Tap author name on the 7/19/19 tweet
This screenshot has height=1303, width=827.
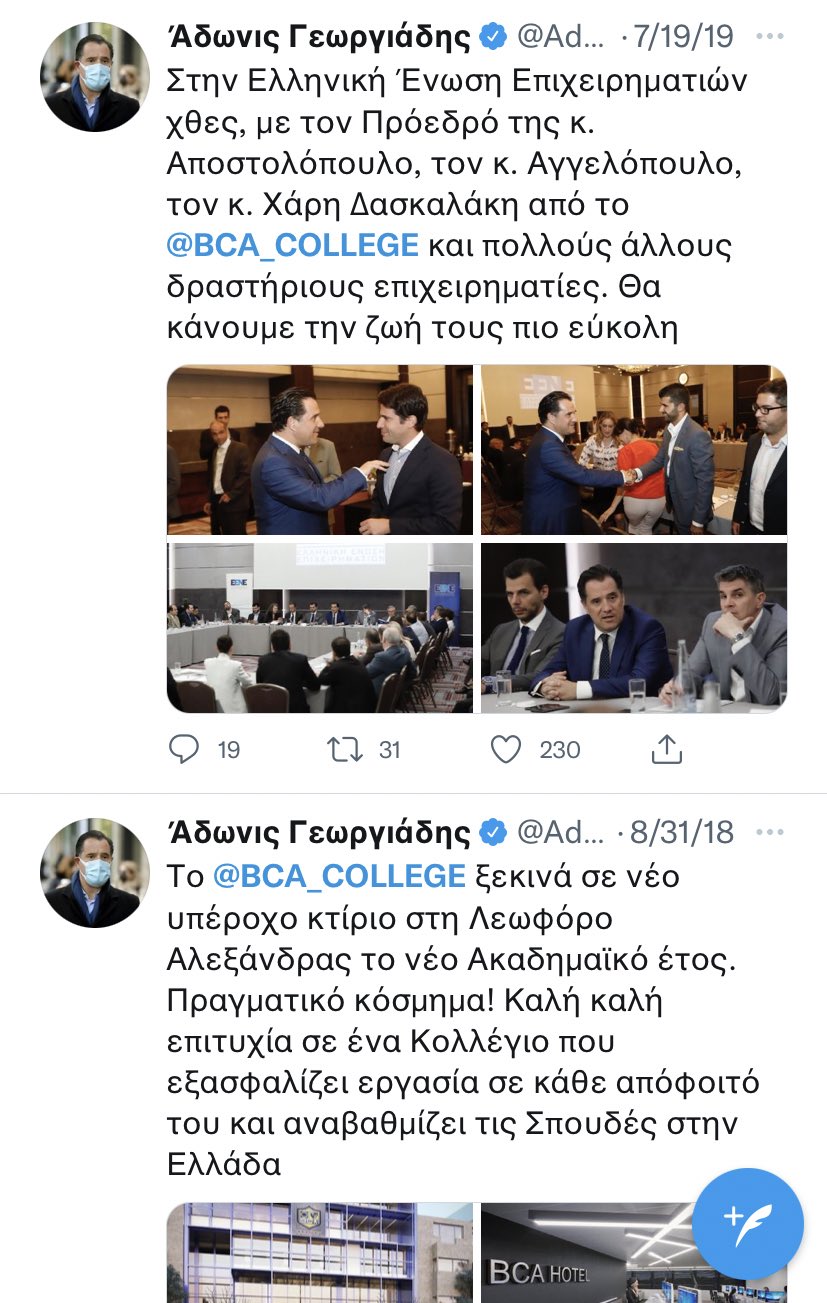[x=318, y=38]
